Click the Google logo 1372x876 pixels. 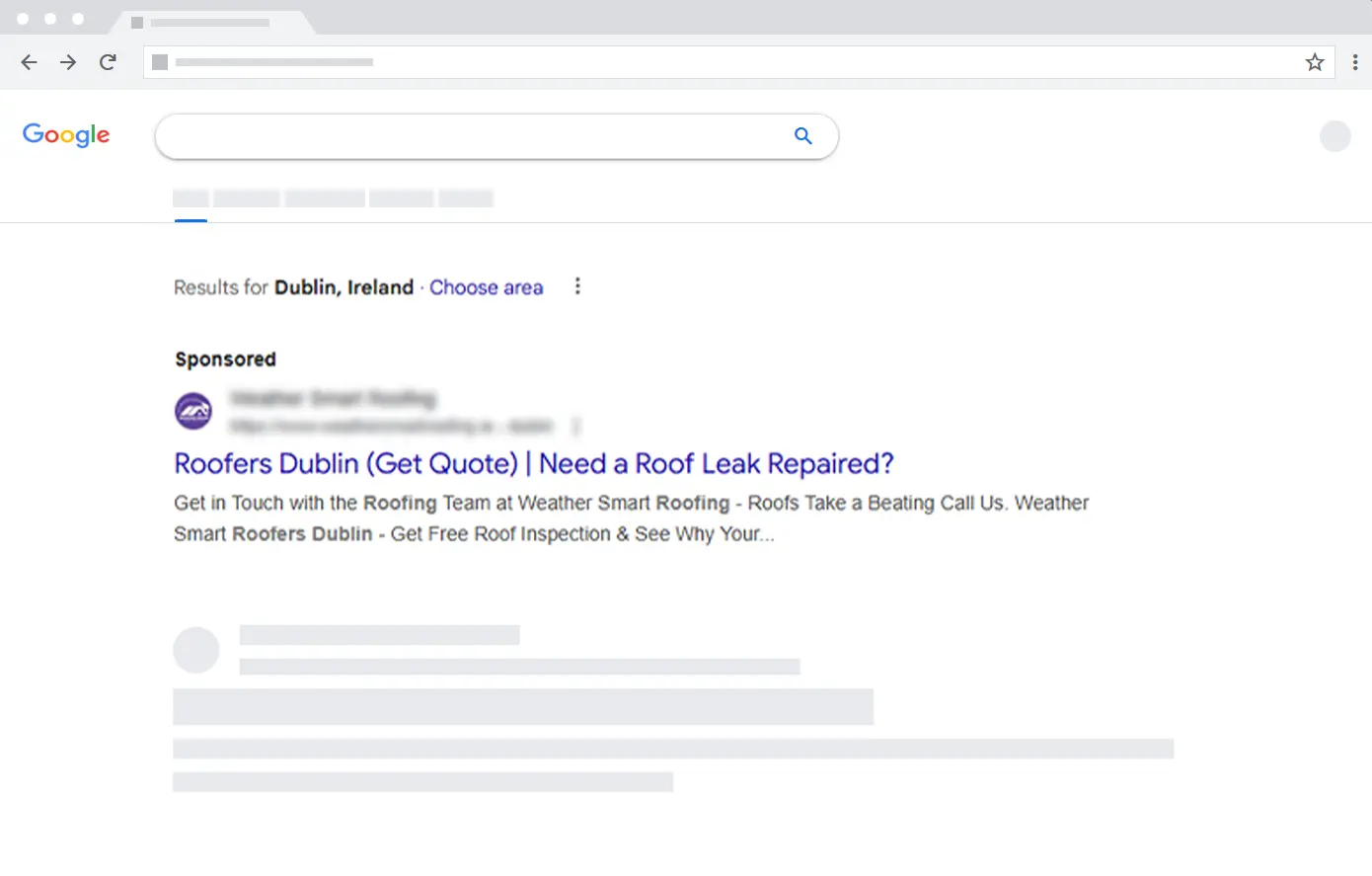click(x=66, y=135)
